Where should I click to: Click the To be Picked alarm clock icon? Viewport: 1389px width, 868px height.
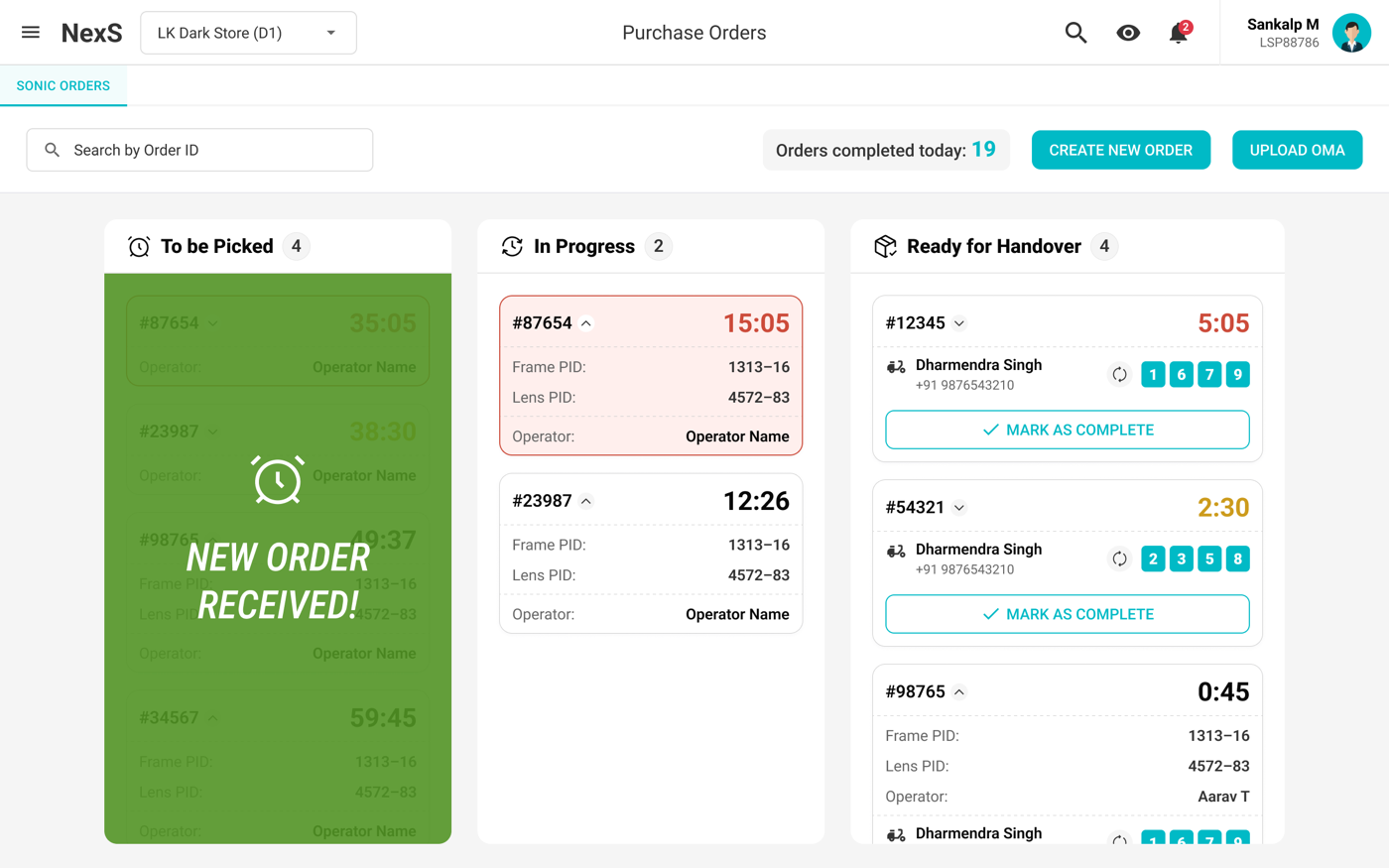[139, 246]
